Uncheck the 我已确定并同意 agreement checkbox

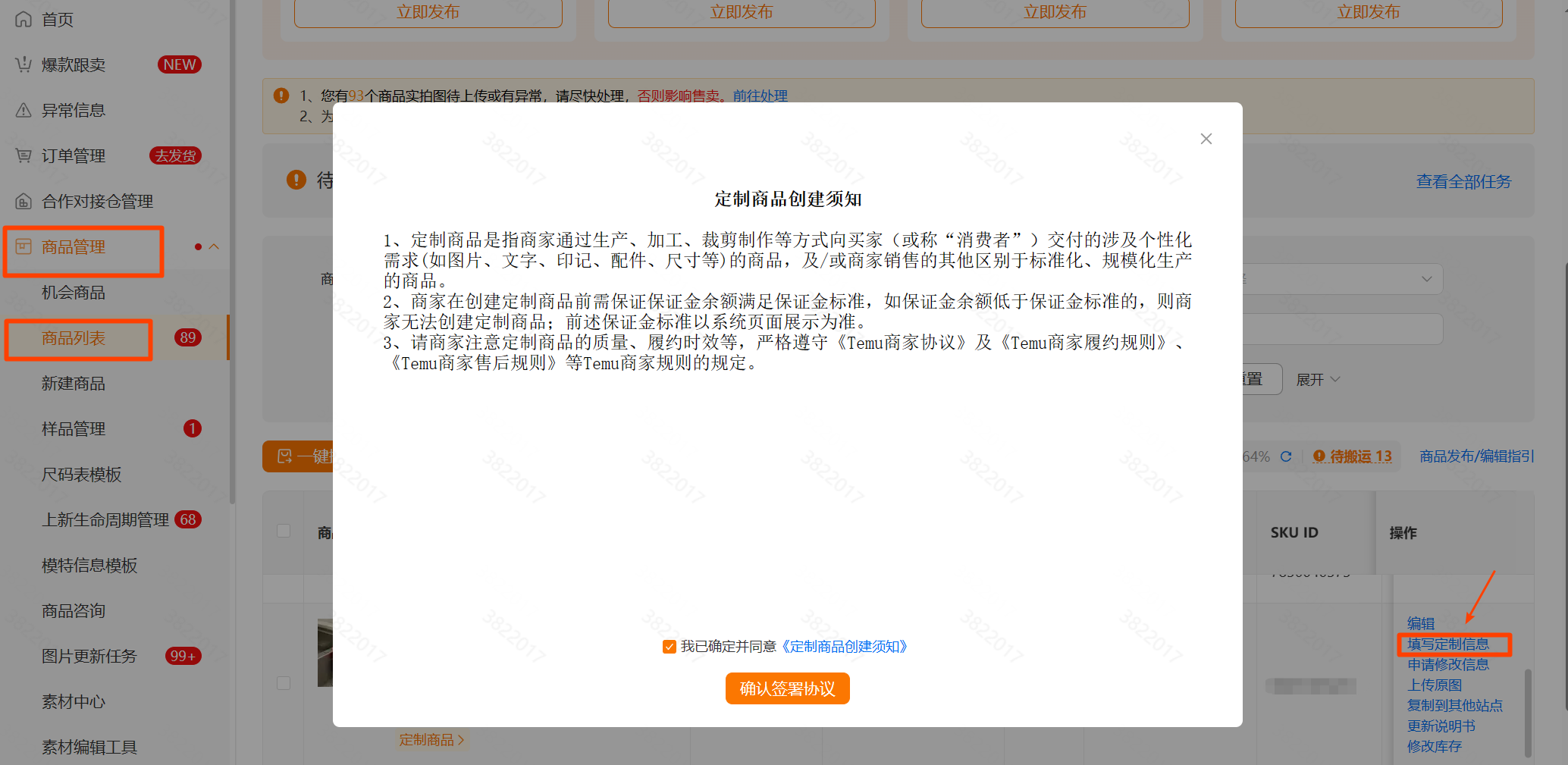pos(669,647)
